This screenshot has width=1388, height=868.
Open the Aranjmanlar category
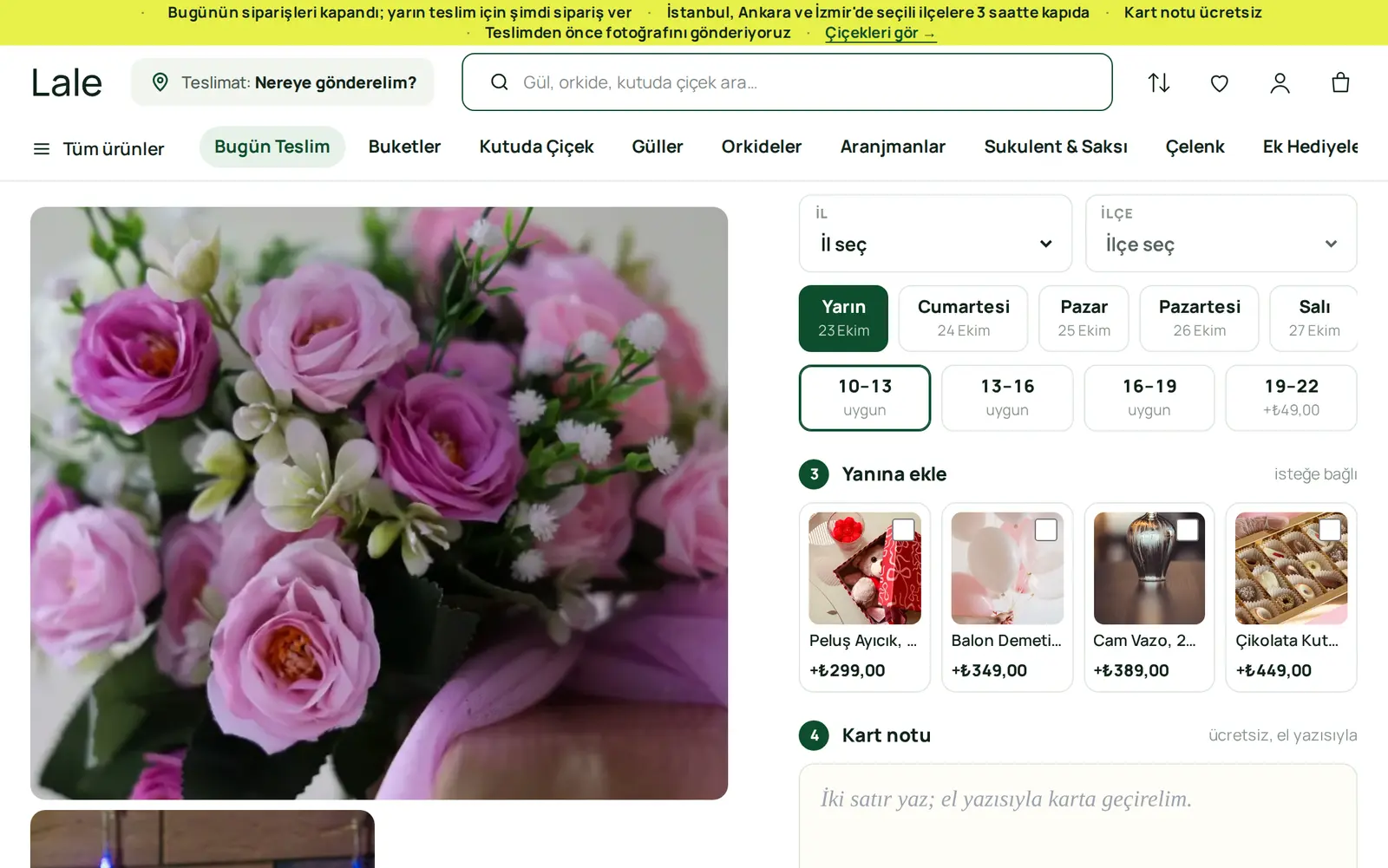click(893, 147)
